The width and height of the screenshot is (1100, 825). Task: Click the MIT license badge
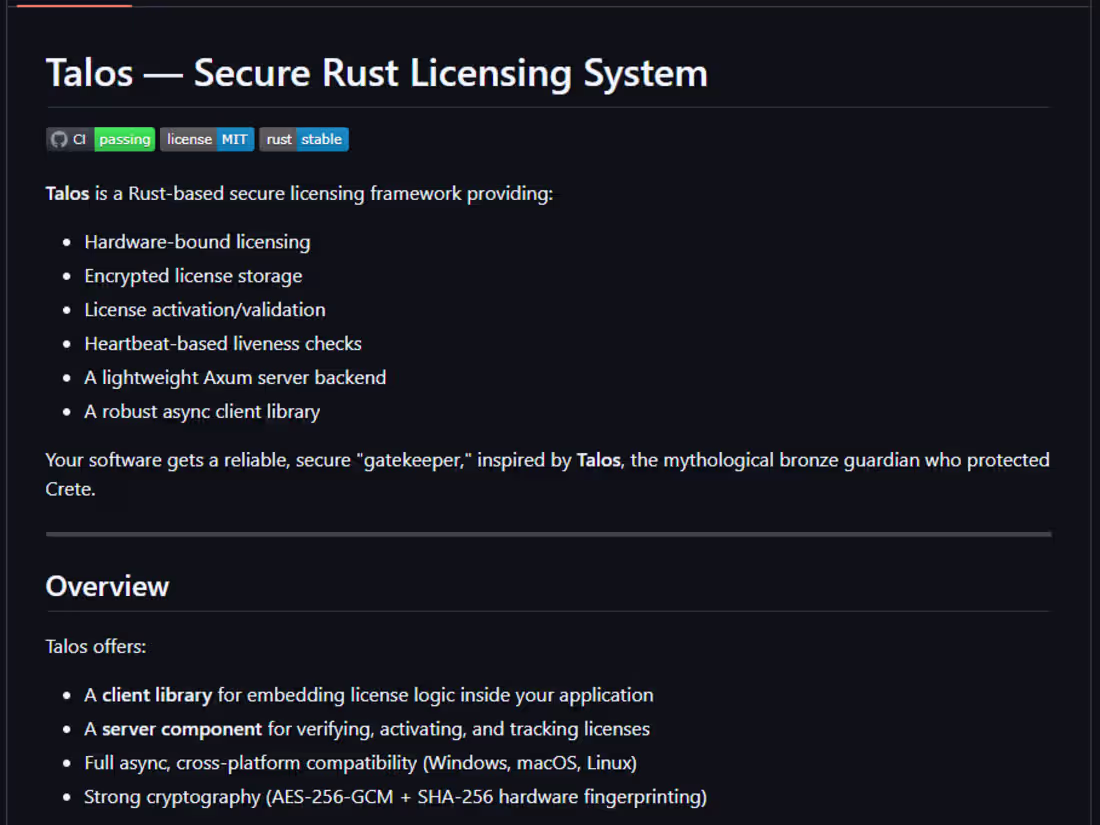coord(207,139)
